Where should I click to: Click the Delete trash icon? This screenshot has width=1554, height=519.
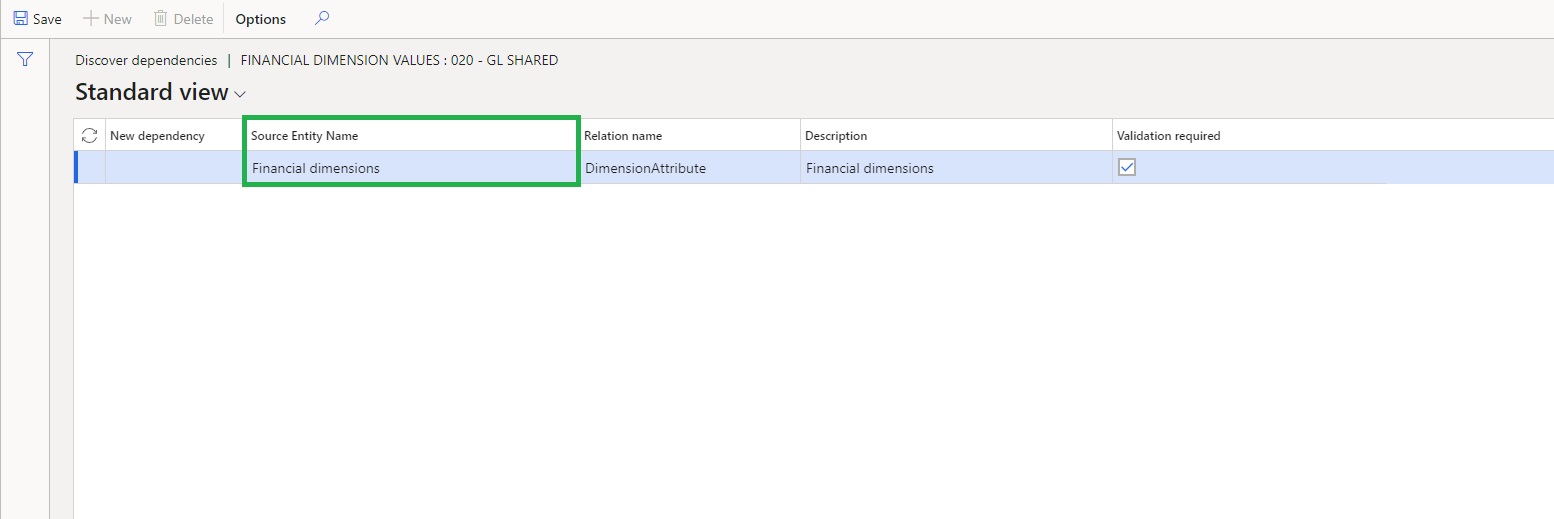pyautogui.click(x=160, y=19)
